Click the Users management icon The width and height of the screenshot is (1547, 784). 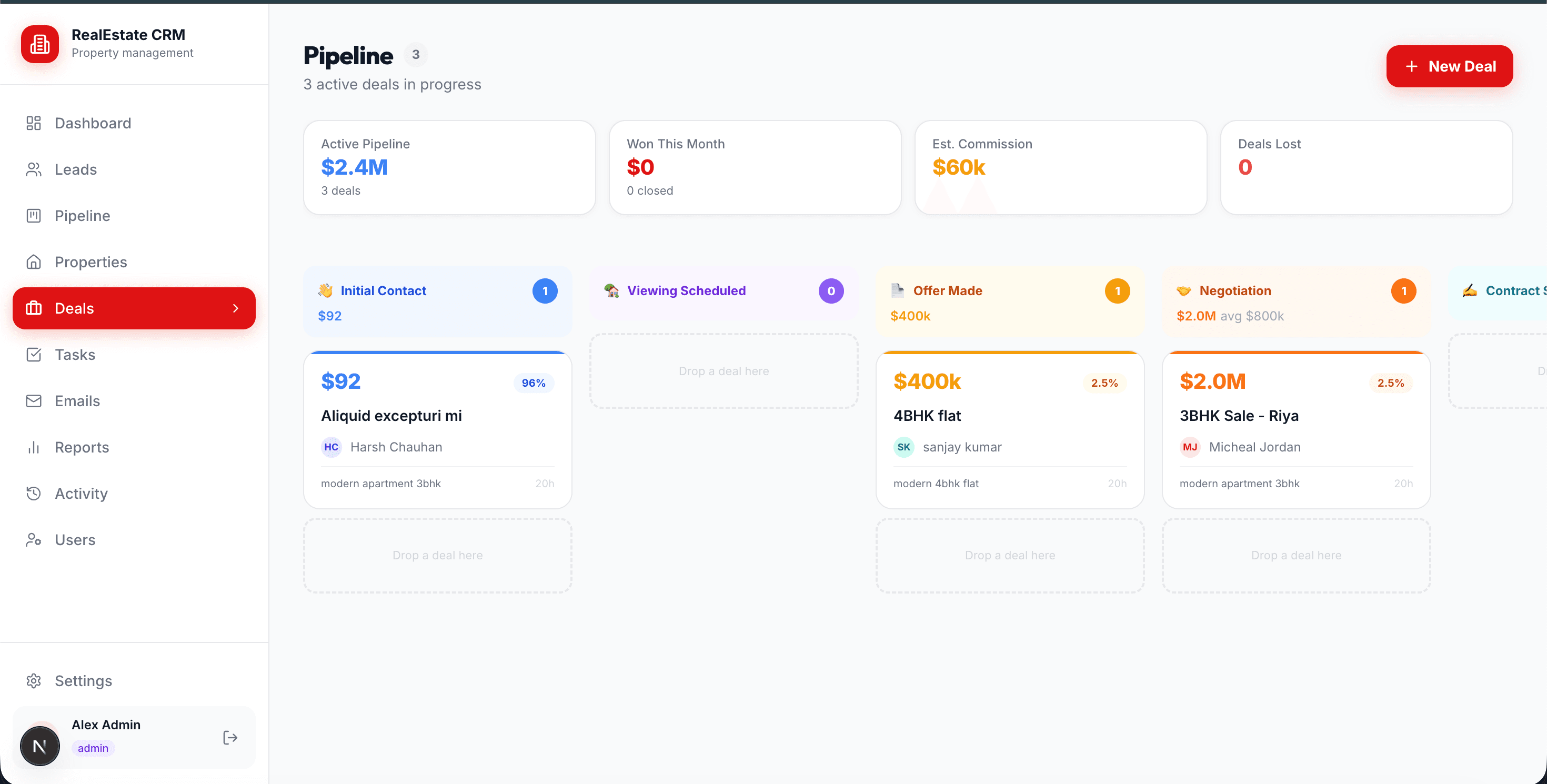34,540
